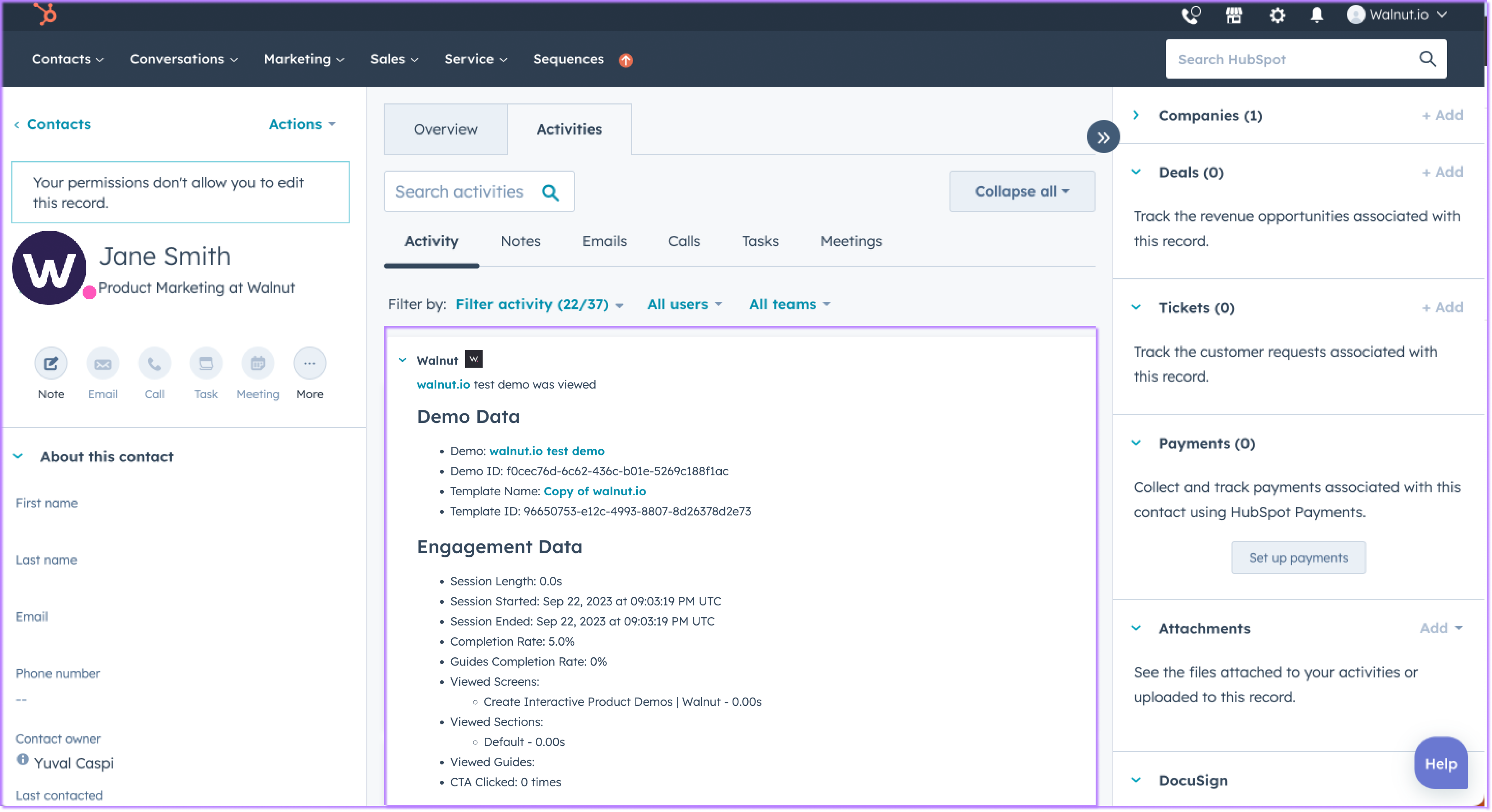Collapse the Deals (0) section

click(1136, 171)
